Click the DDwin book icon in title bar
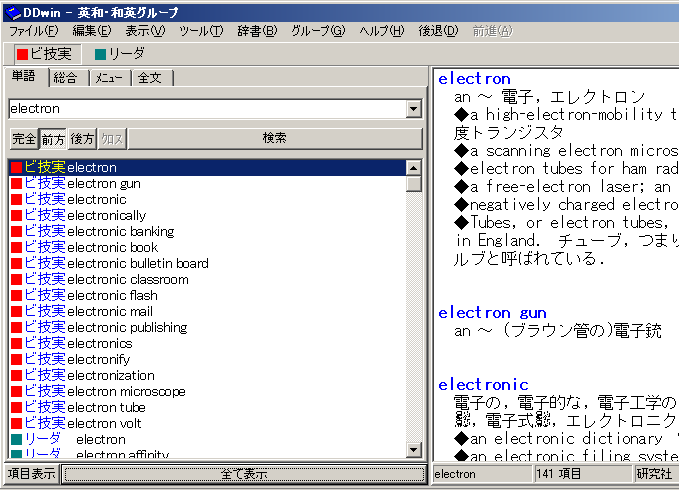Viewport: 679px width, 491px height. (12, 12)
